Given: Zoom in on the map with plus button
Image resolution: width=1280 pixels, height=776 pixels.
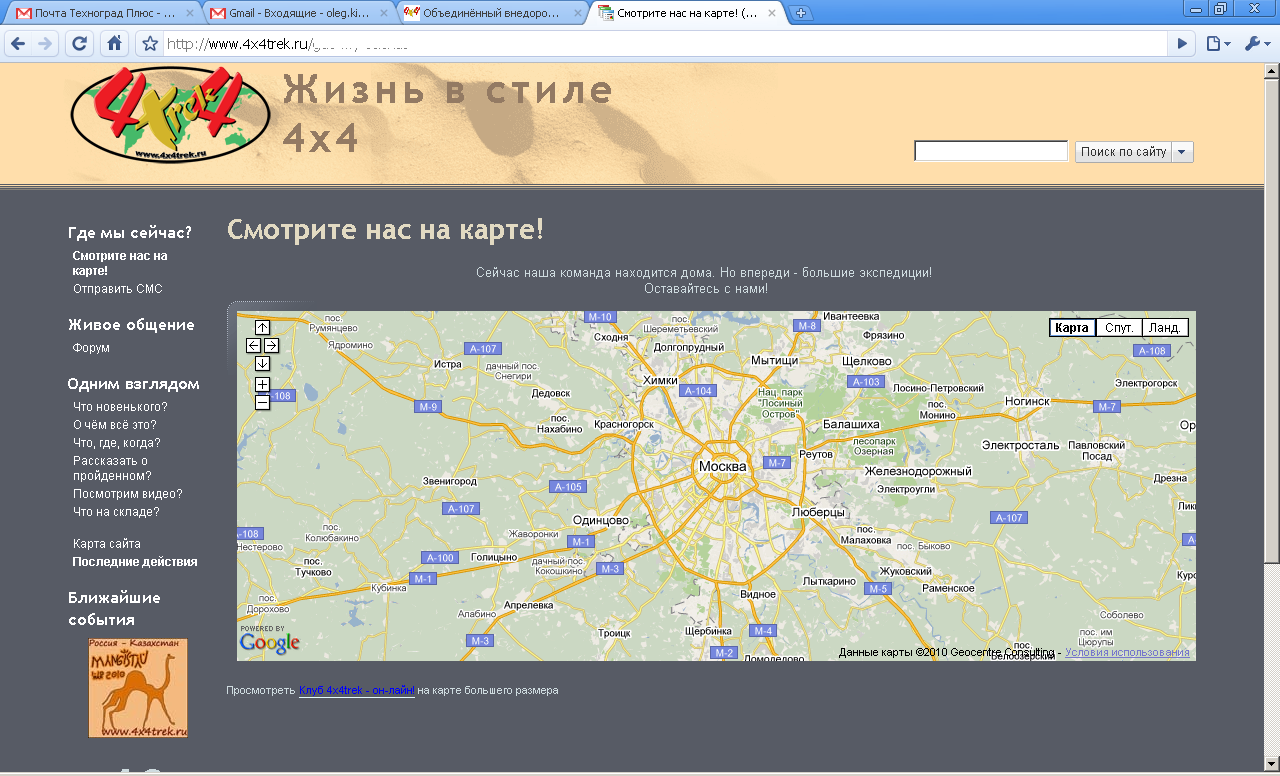Looking at the screenshot, I should (x=262, y=385).
